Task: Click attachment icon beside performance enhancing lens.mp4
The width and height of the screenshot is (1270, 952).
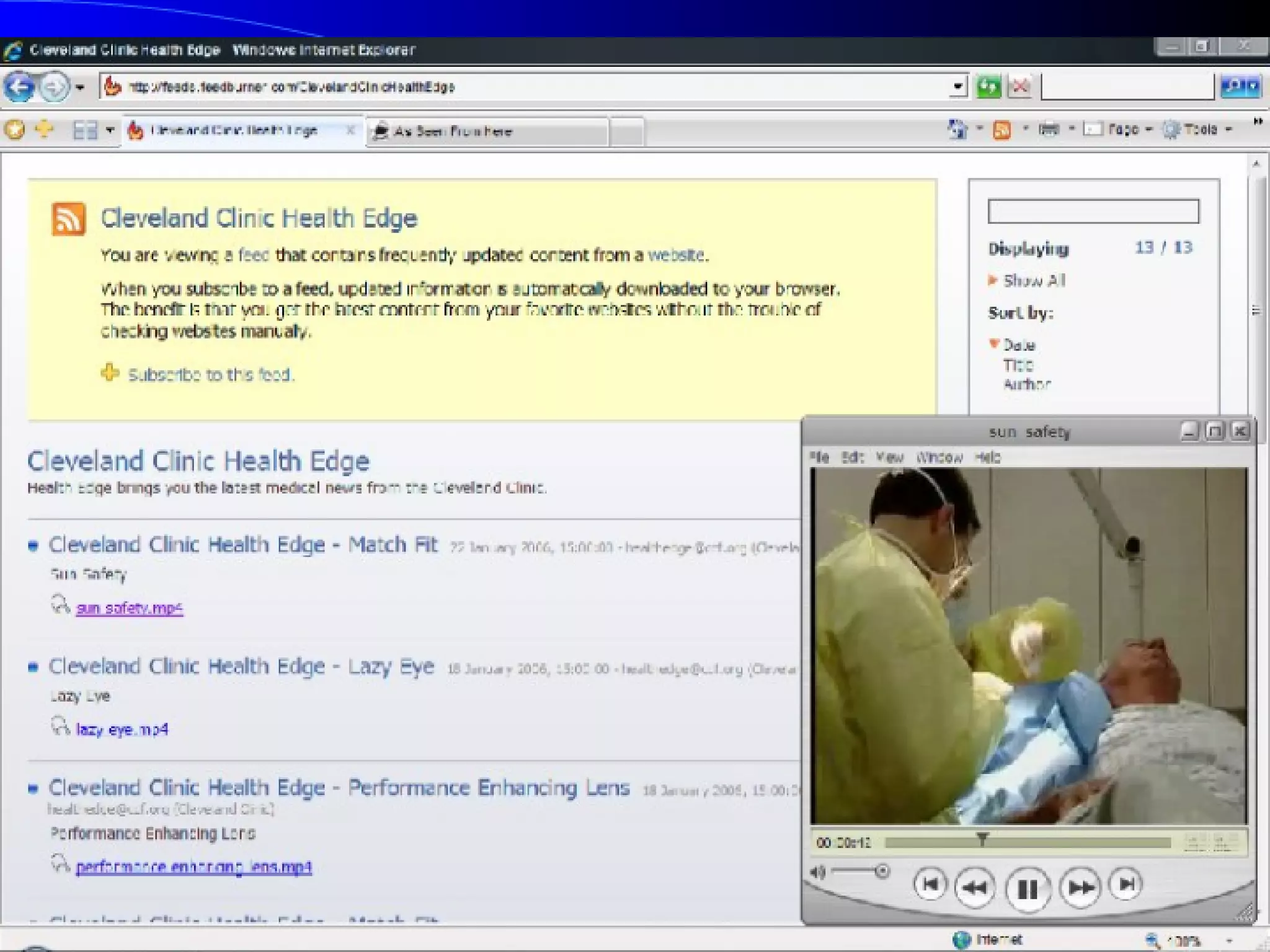Action: click(x=60, y=863)
